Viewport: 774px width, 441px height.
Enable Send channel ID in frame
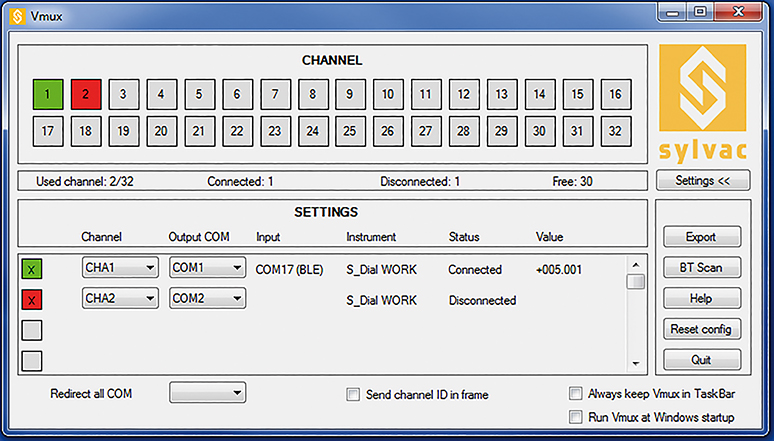point(353,395)
